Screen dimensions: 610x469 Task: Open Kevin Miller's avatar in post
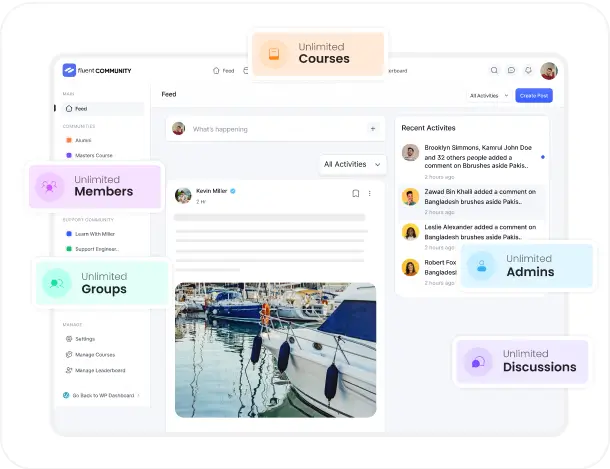click(x=183, y=196)
